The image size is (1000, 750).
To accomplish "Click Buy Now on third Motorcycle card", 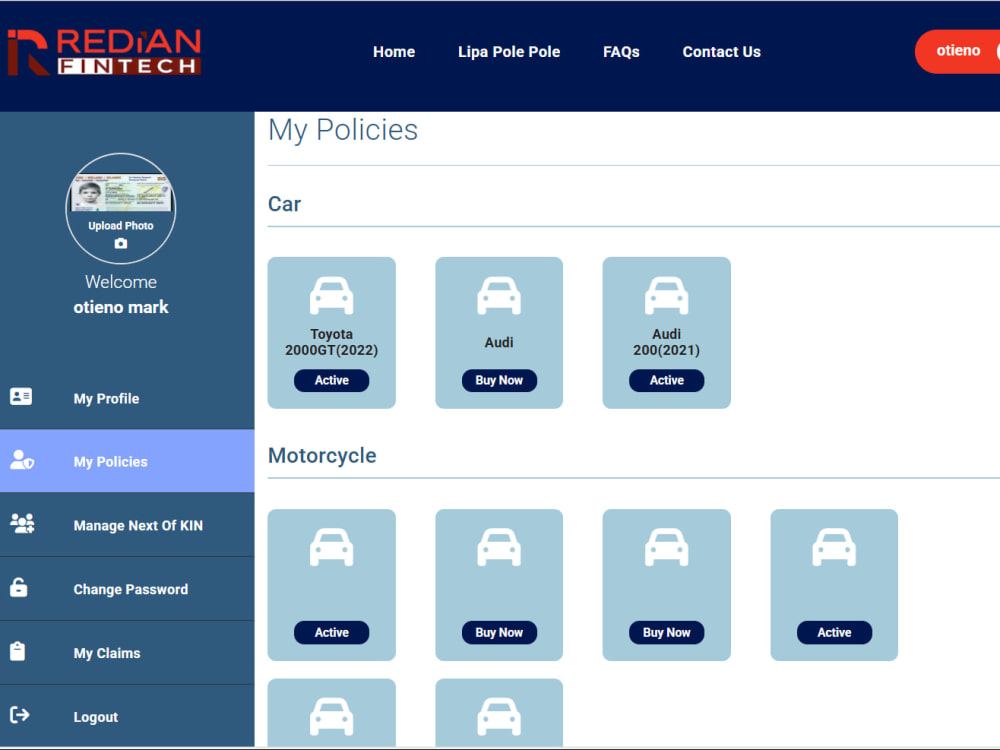I will (x=666, y=633).
